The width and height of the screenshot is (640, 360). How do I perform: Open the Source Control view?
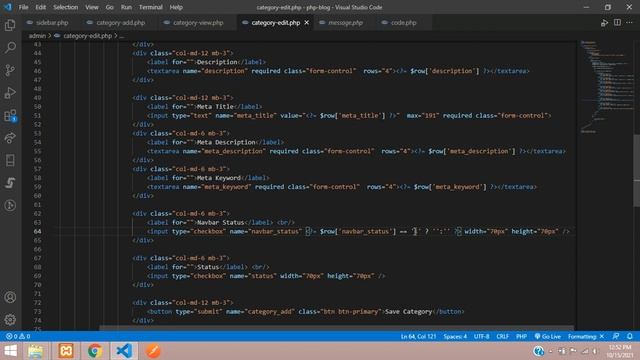click(x=10, y=70)
